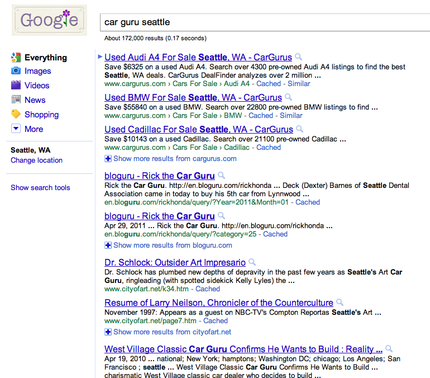Click About 172,000 results text
This screenshot has height=378, width=430.
[155, 38]
